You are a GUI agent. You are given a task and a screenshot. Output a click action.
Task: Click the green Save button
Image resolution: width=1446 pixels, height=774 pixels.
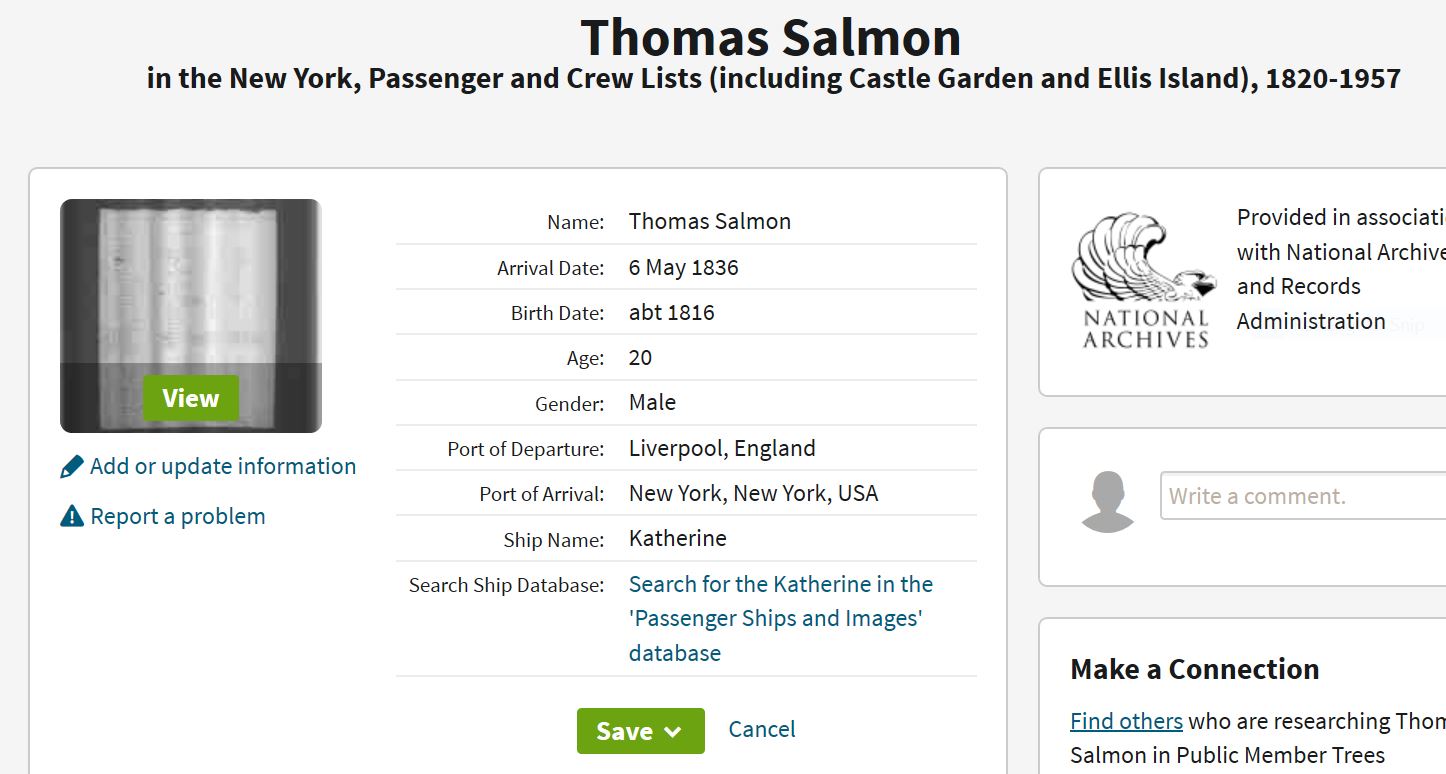(x=641, y=731)
